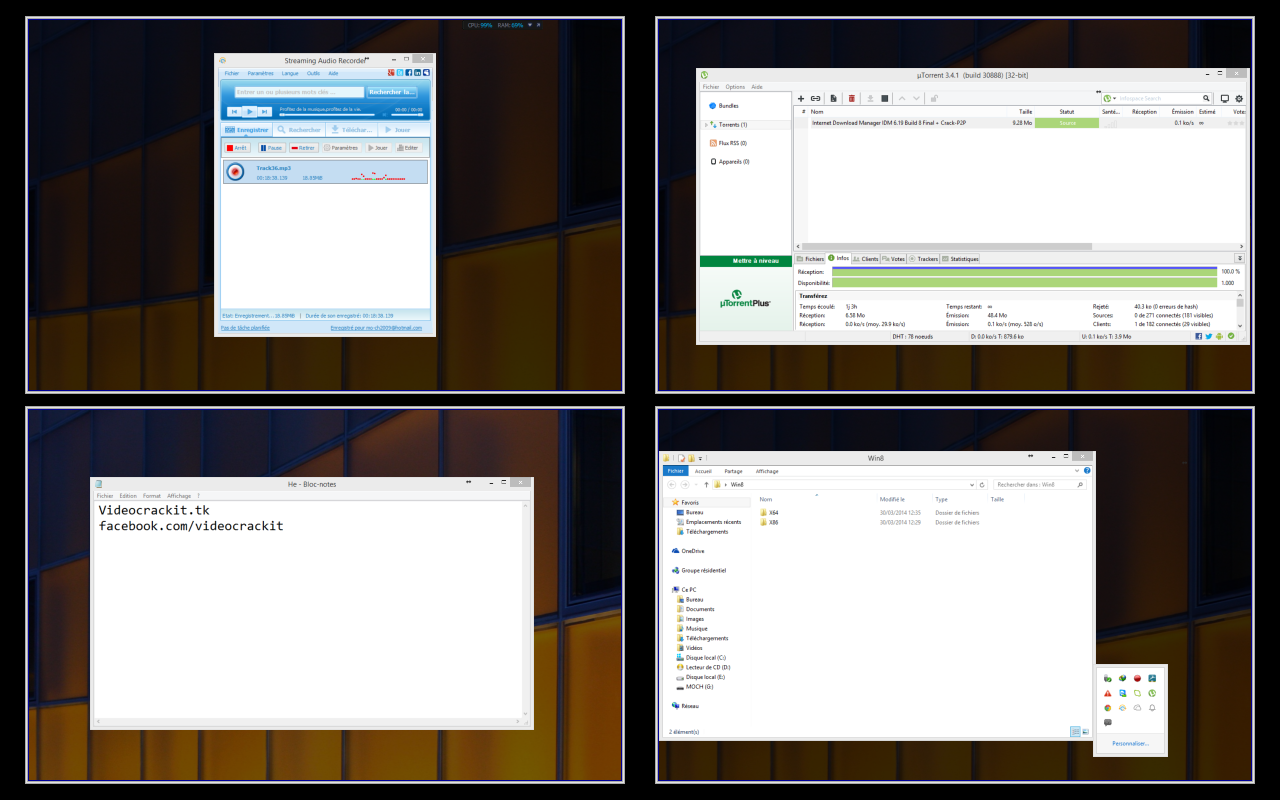Image resolution: width=1280 pixels, height=800 pixels.
Task: Click the Explorer refresh icon
Action: coord(982,484)
